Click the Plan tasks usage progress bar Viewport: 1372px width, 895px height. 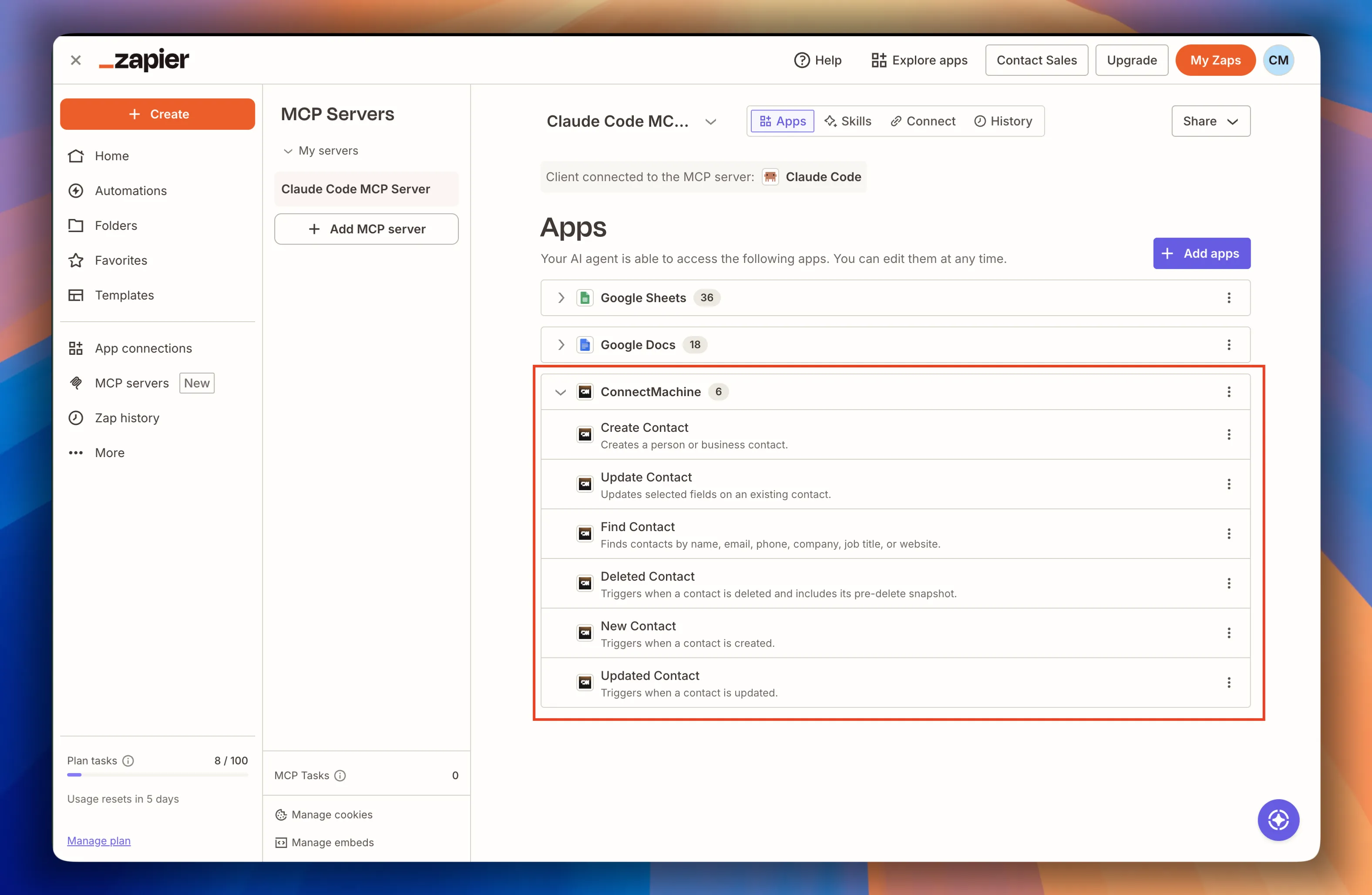(x=158, y=775)
